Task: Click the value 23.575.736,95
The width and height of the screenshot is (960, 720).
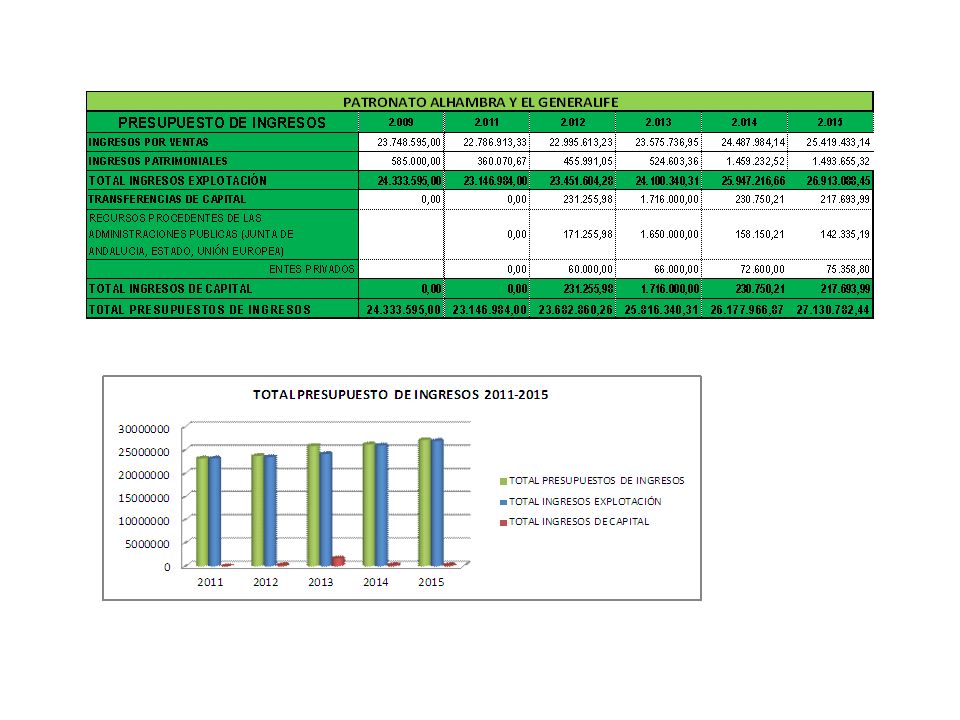Action: click(x=667, y=142)
